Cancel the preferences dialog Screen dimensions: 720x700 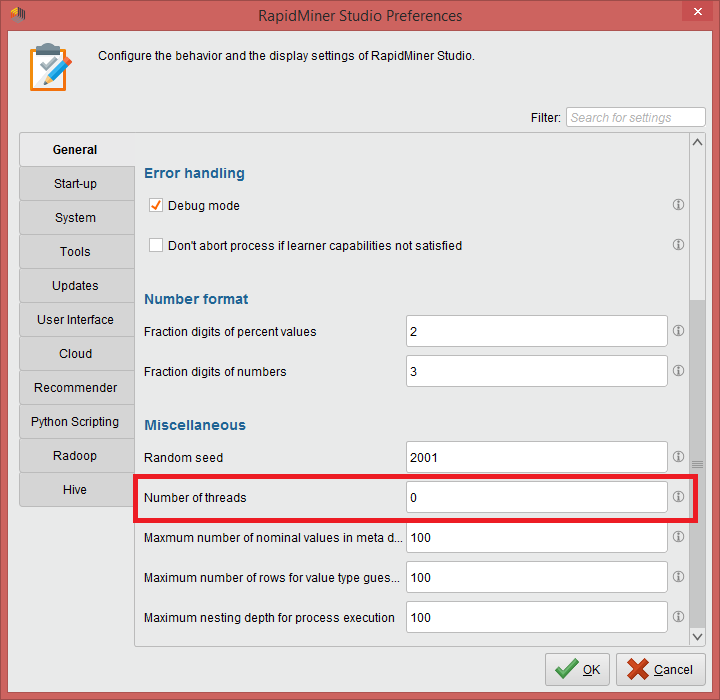click(x=660, y=669)
